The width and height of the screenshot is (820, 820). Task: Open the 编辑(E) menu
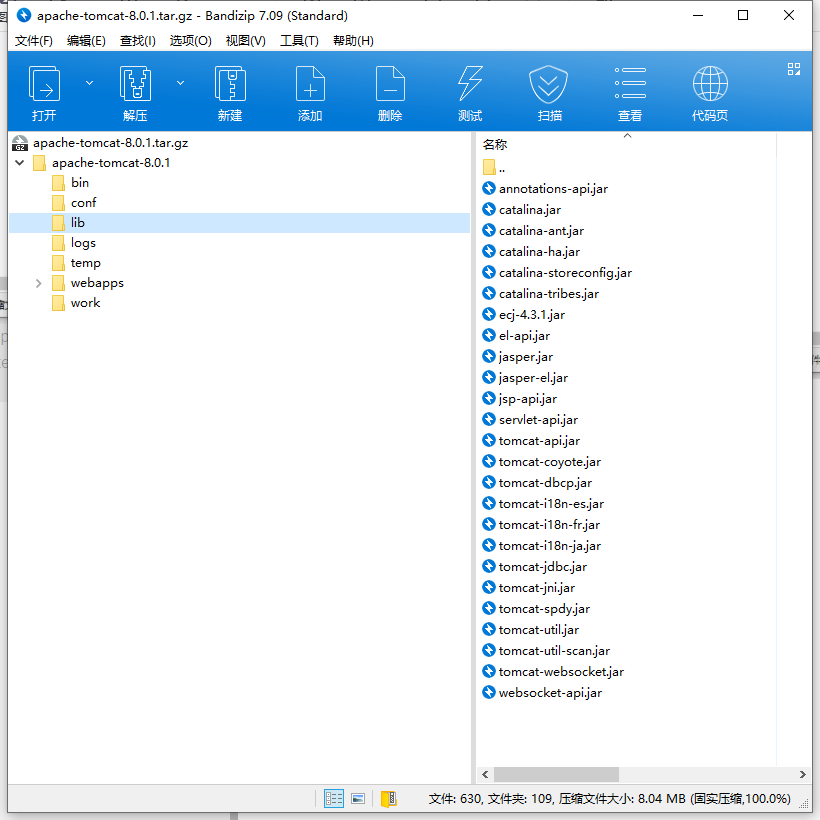coord(86,41)
